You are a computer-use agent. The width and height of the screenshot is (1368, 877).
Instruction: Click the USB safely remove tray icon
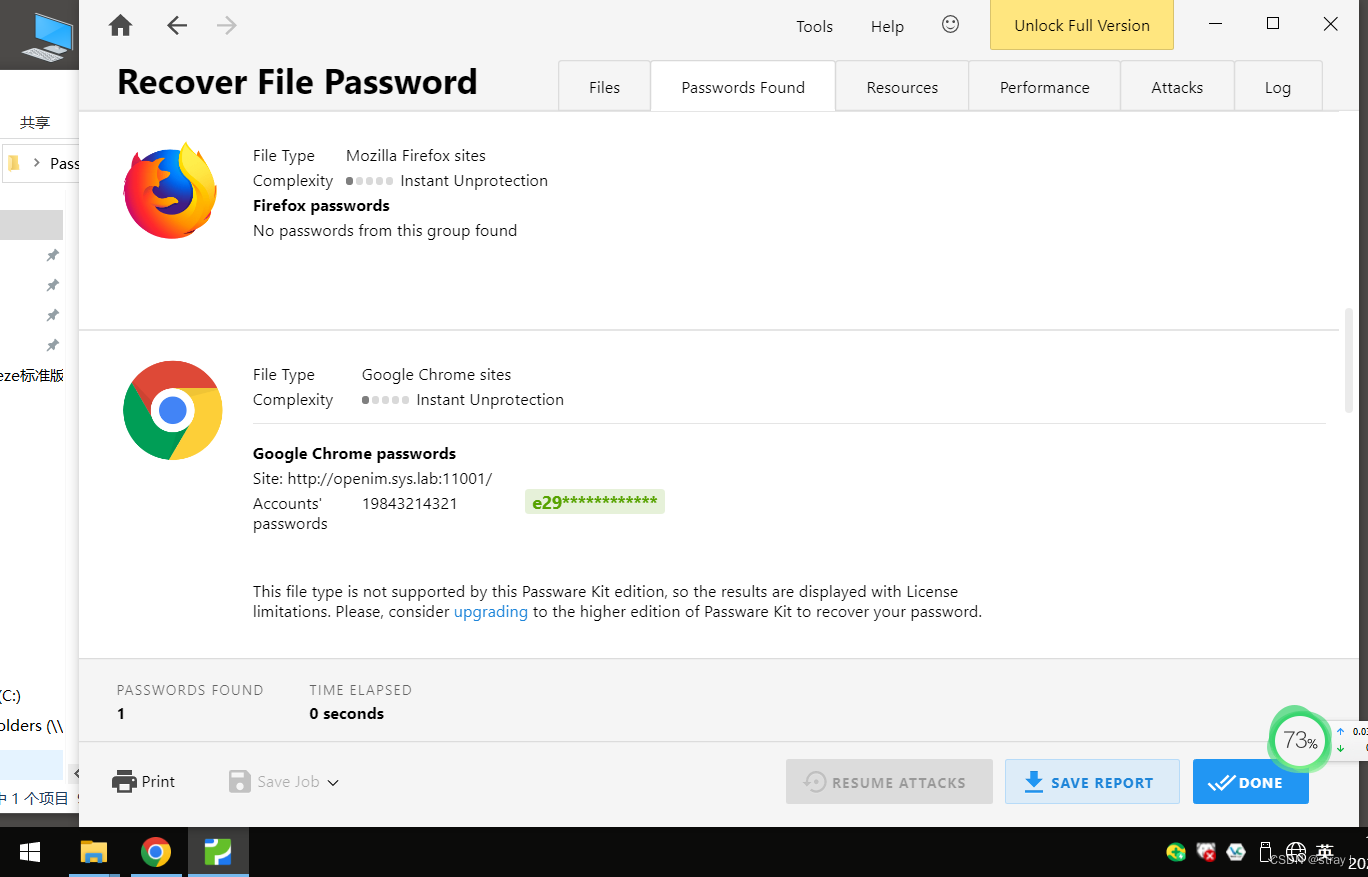(x=1265, y=852)
